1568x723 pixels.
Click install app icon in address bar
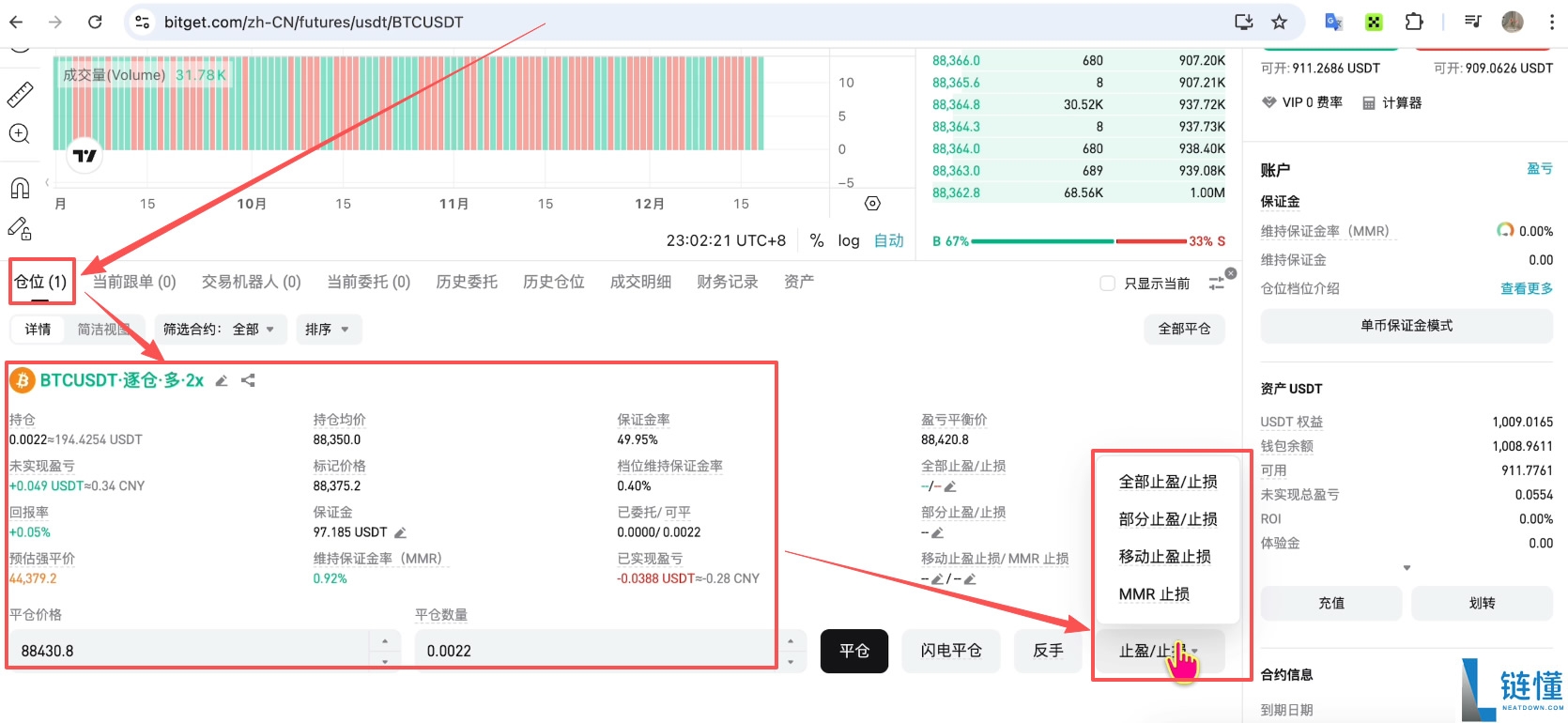point(1244,22)
